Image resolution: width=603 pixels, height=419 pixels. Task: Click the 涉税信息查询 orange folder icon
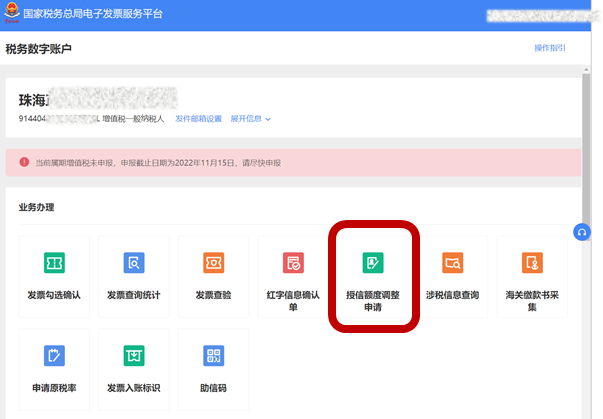point(452,263)
